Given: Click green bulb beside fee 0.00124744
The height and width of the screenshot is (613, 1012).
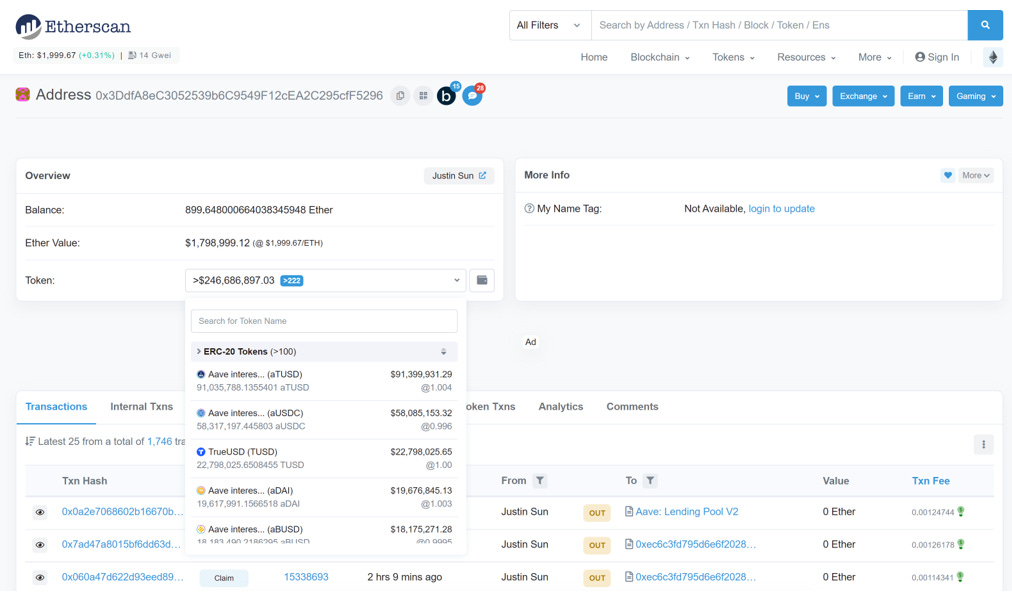Looking at the screenshot, I should point(960,512).
